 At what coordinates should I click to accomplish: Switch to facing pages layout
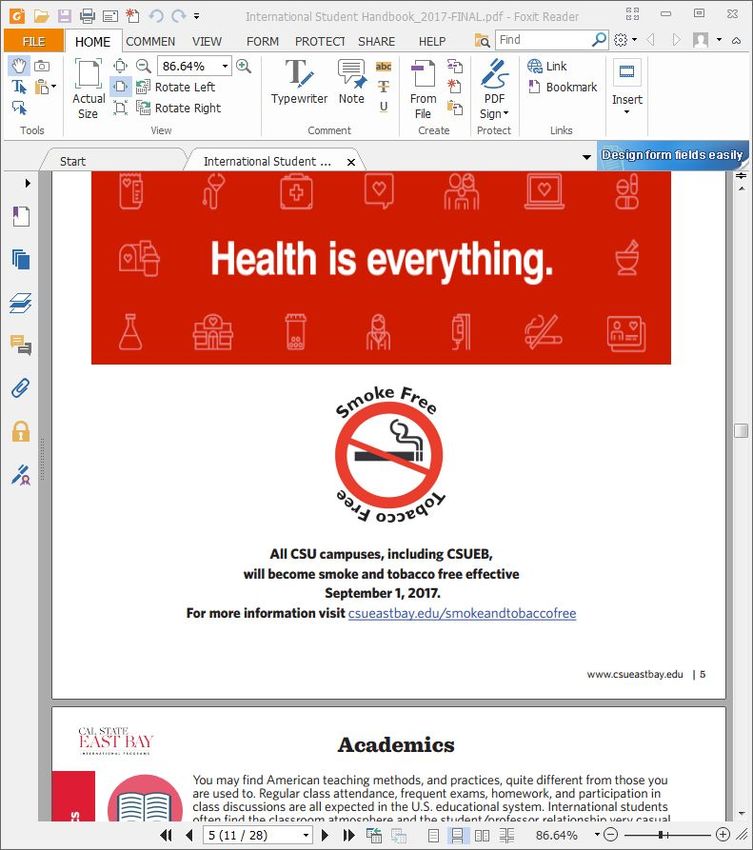(482, 835)
